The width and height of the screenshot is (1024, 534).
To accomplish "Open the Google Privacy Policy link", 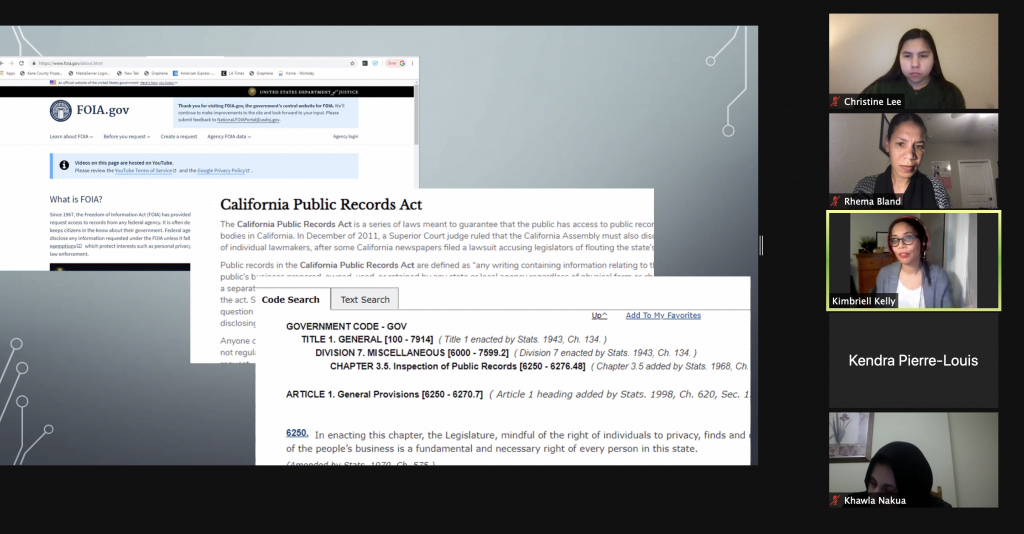I will point(223,170).
